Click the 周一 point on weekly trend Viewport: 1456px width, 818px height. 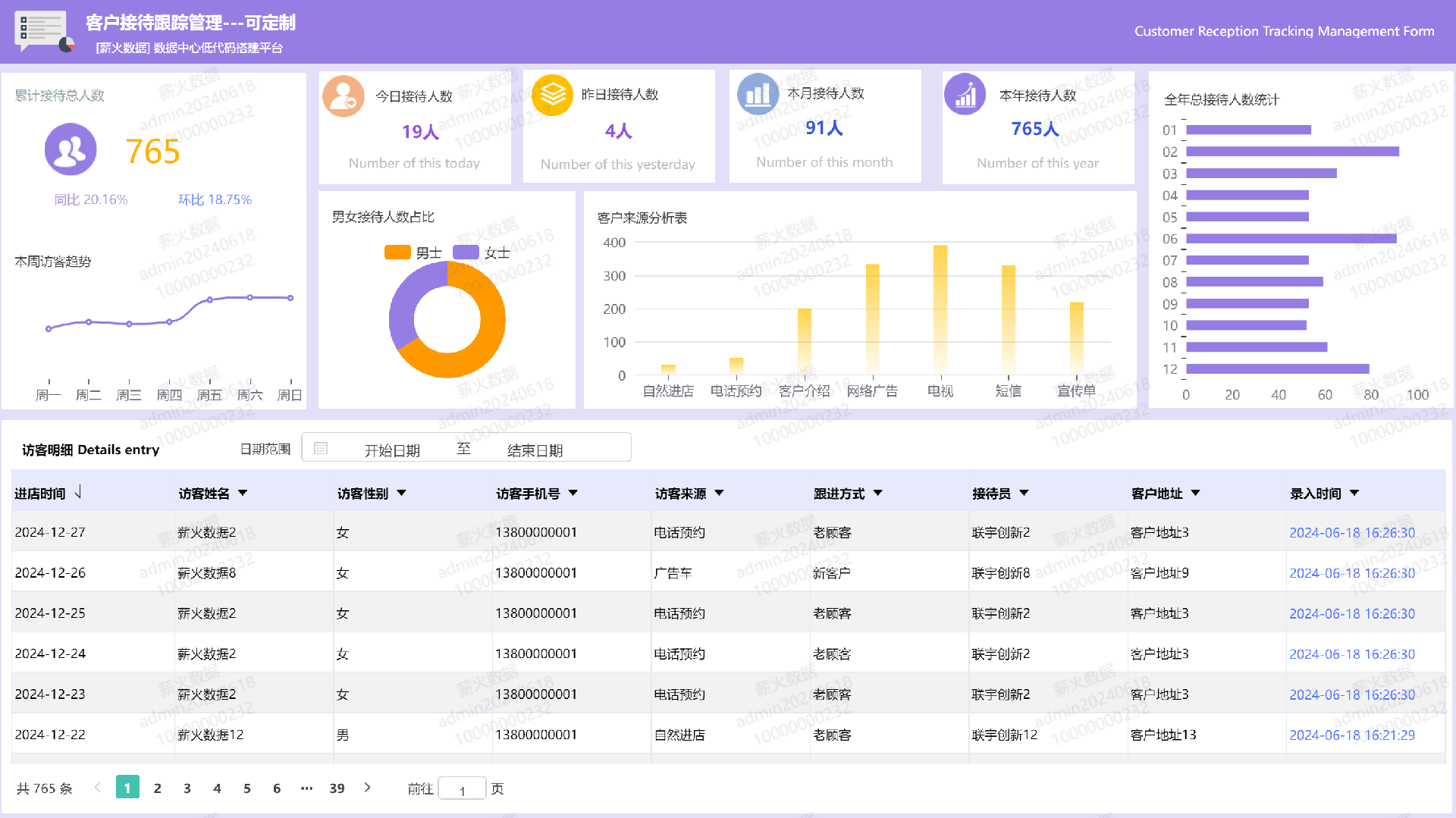tap(49, 329)
